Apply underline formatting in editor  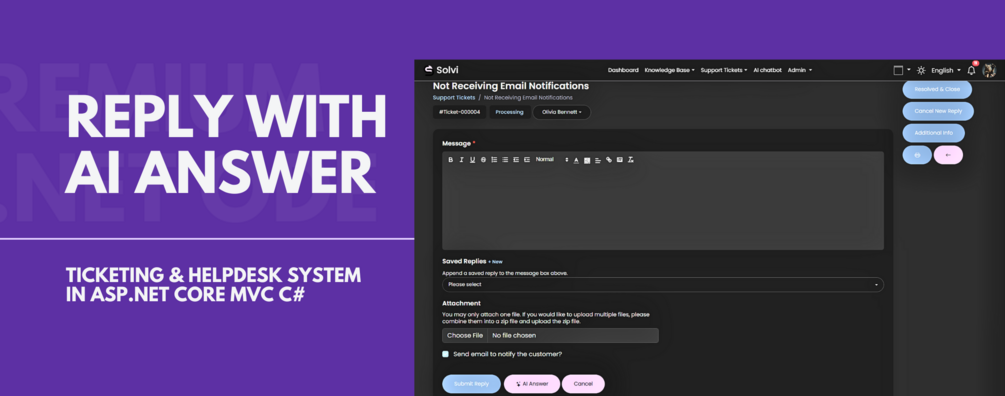click(x=472, y=160)
